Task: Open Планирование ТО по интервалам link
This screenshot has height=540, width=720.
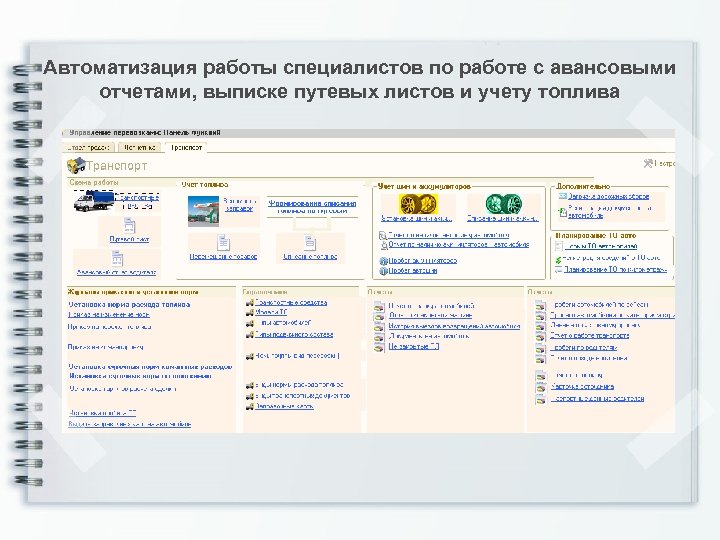Action: pos(615,270)
